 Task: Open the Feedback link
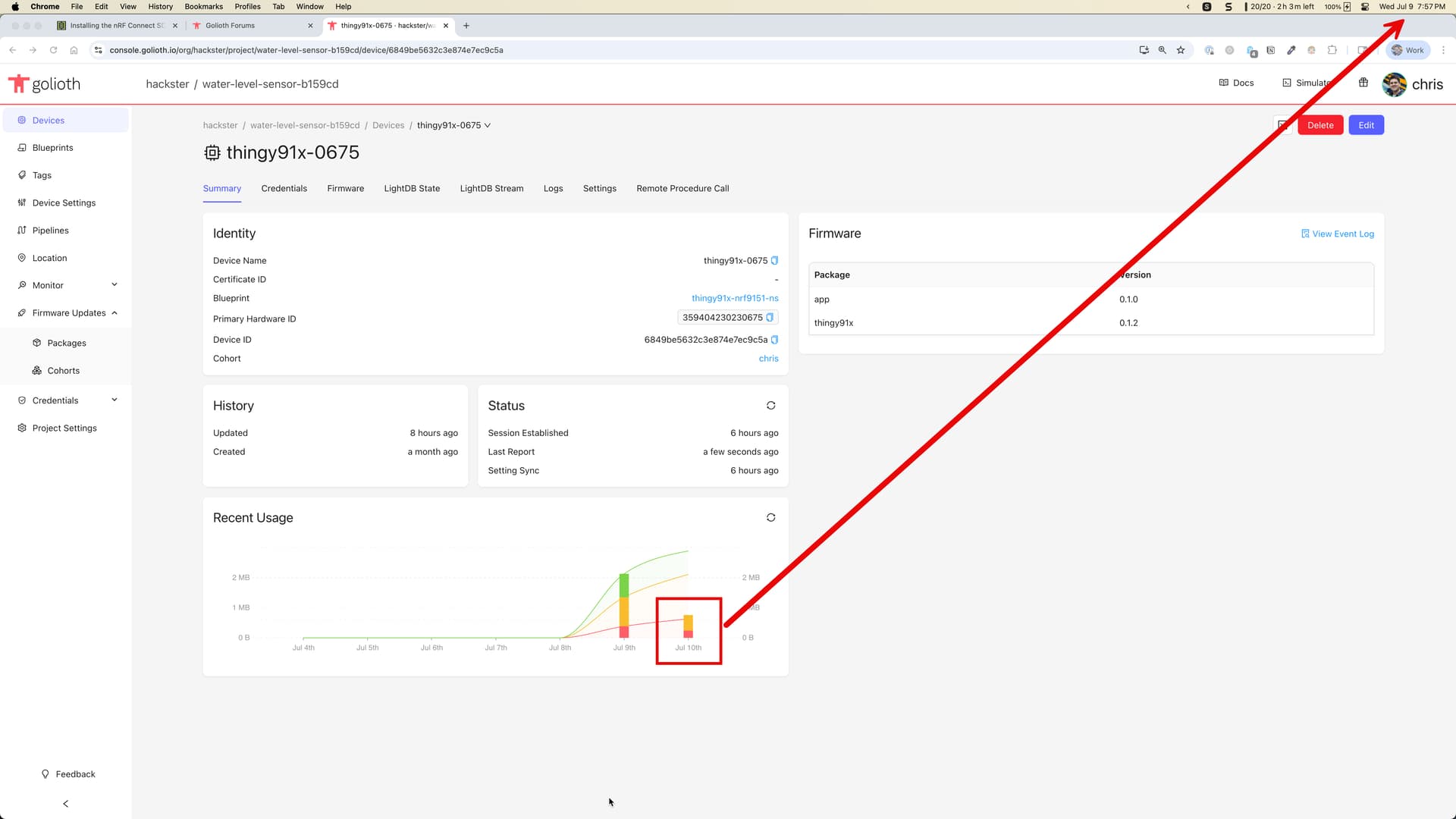pos(68,774)
